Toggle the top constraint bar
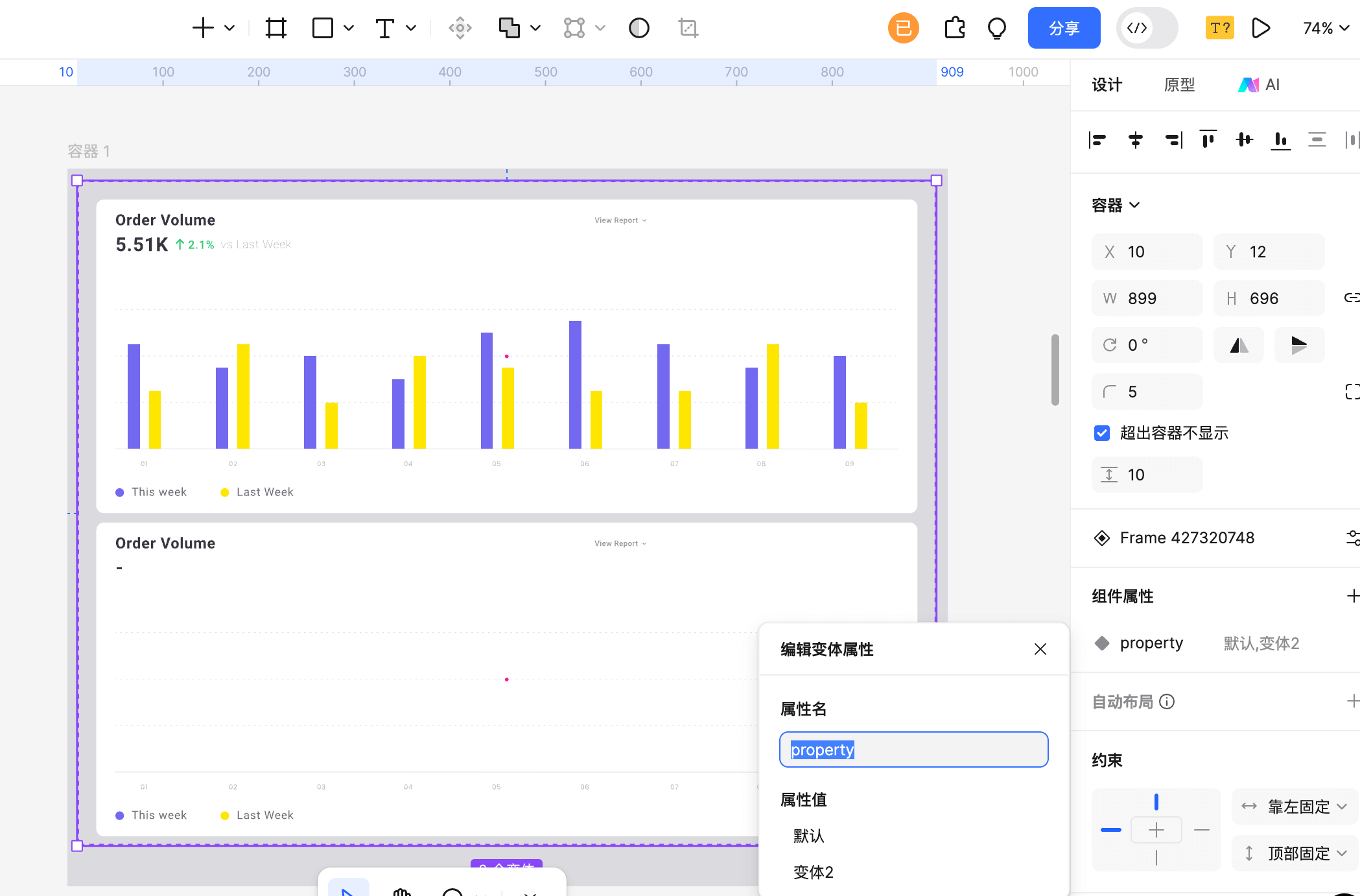 tap(1156, 802)
